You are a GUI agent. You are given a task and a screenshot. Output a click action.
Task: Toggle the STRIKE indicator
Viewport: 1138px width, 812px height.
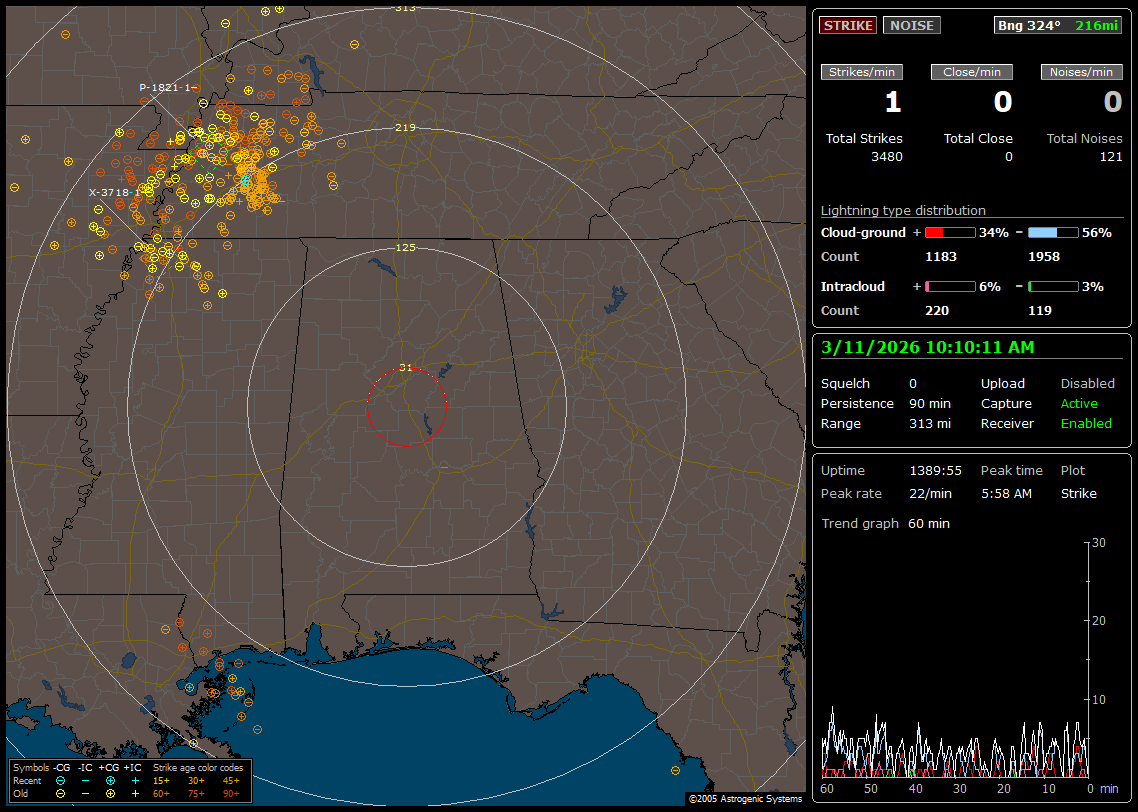pos(848,25)
